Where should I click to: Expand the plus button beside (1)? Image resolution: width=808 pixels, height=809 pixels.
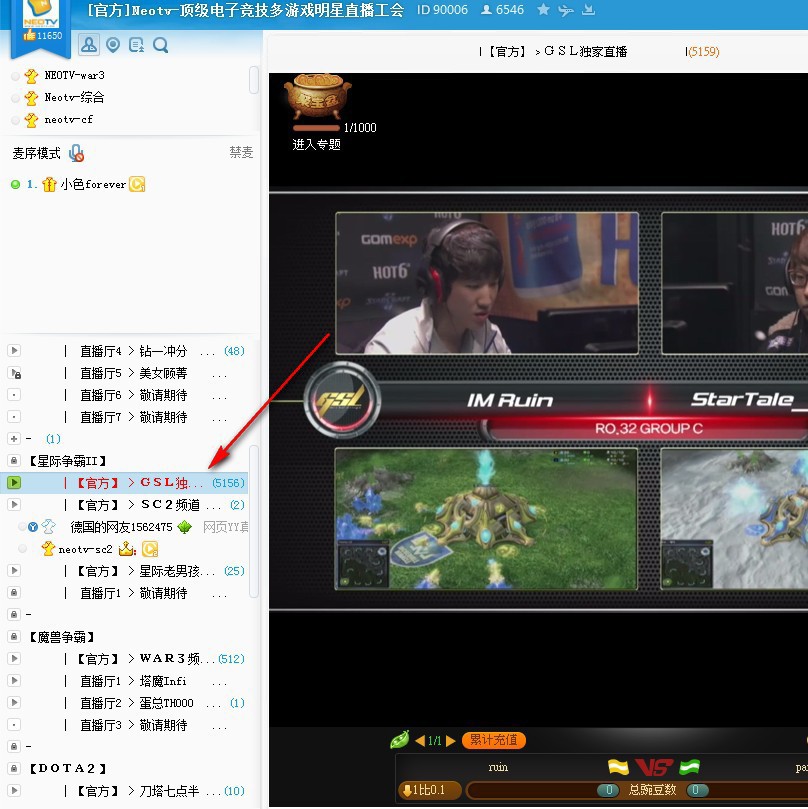(x=14, y=439)
